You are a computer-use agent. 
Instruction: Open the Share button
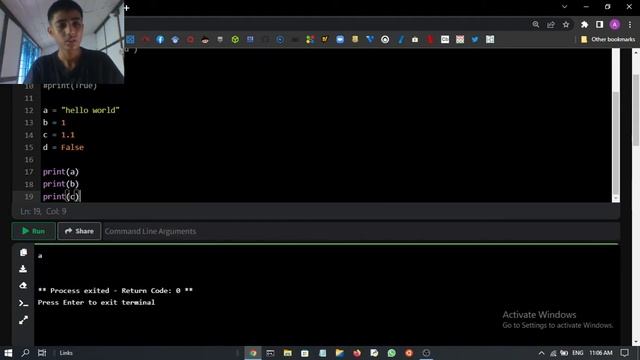[x=79, y=231]
